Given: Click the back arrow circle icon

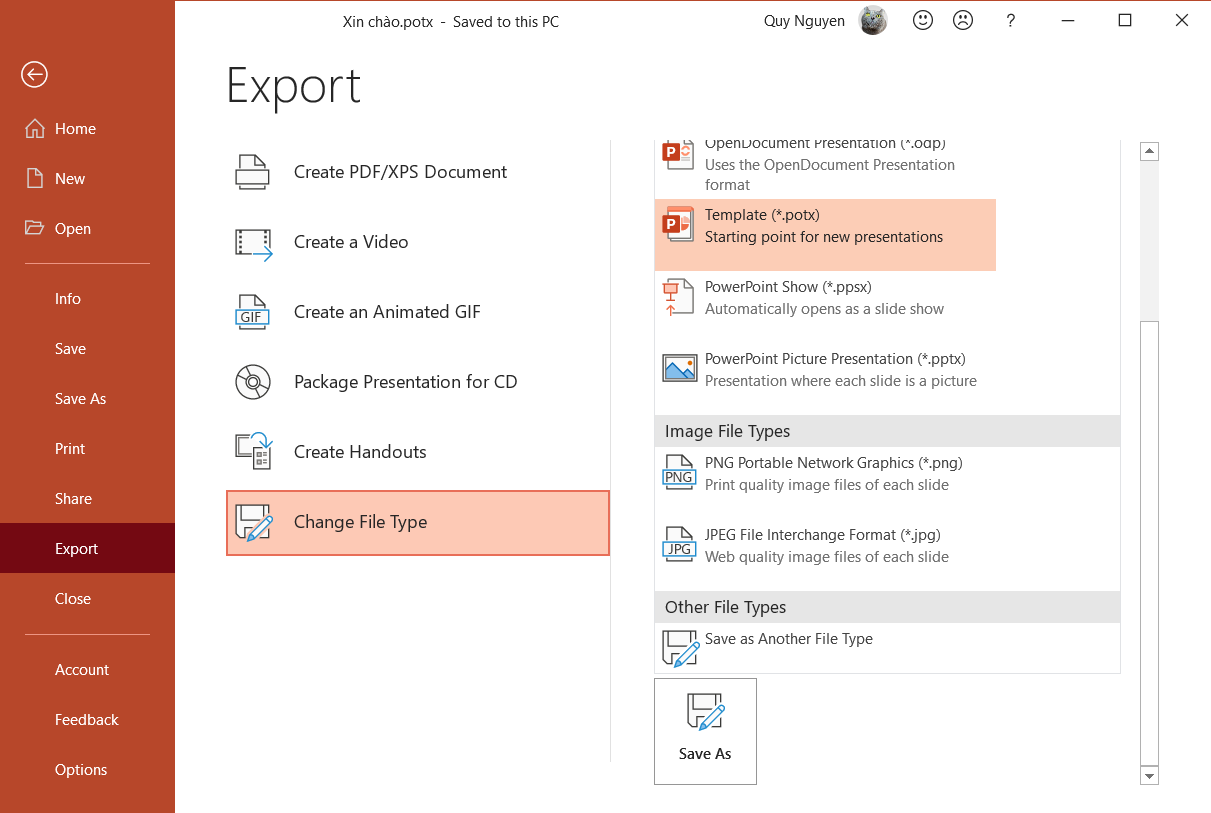Looking at the screenshot, I should pyautogui.click(x=34, y=74).
